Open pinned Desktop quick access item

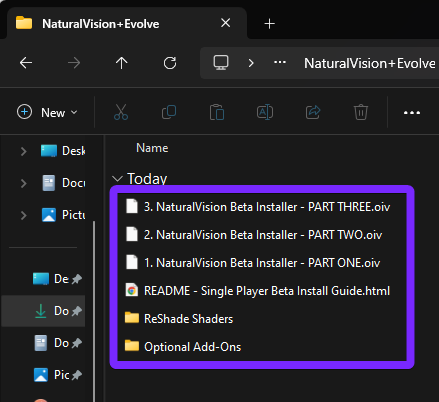(x=57, y=279)
